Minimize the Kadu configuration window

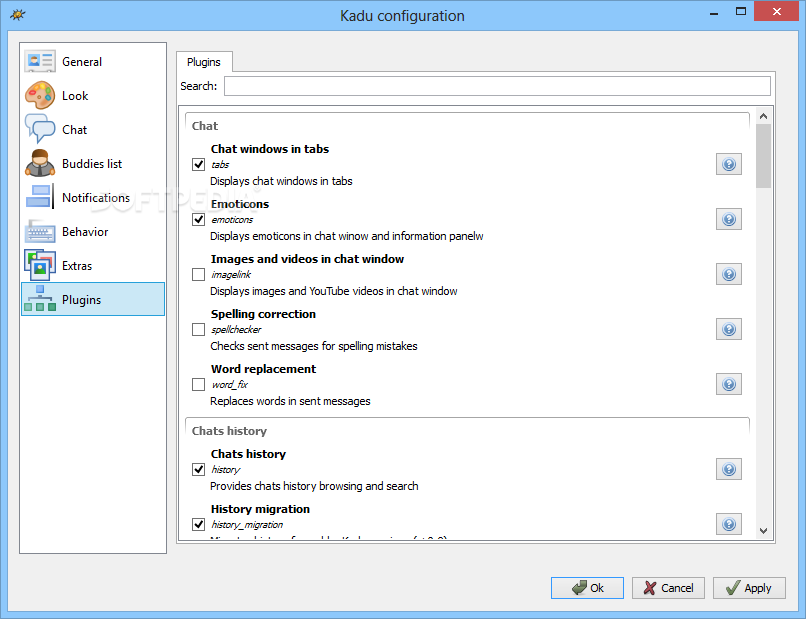coord(713,12)
